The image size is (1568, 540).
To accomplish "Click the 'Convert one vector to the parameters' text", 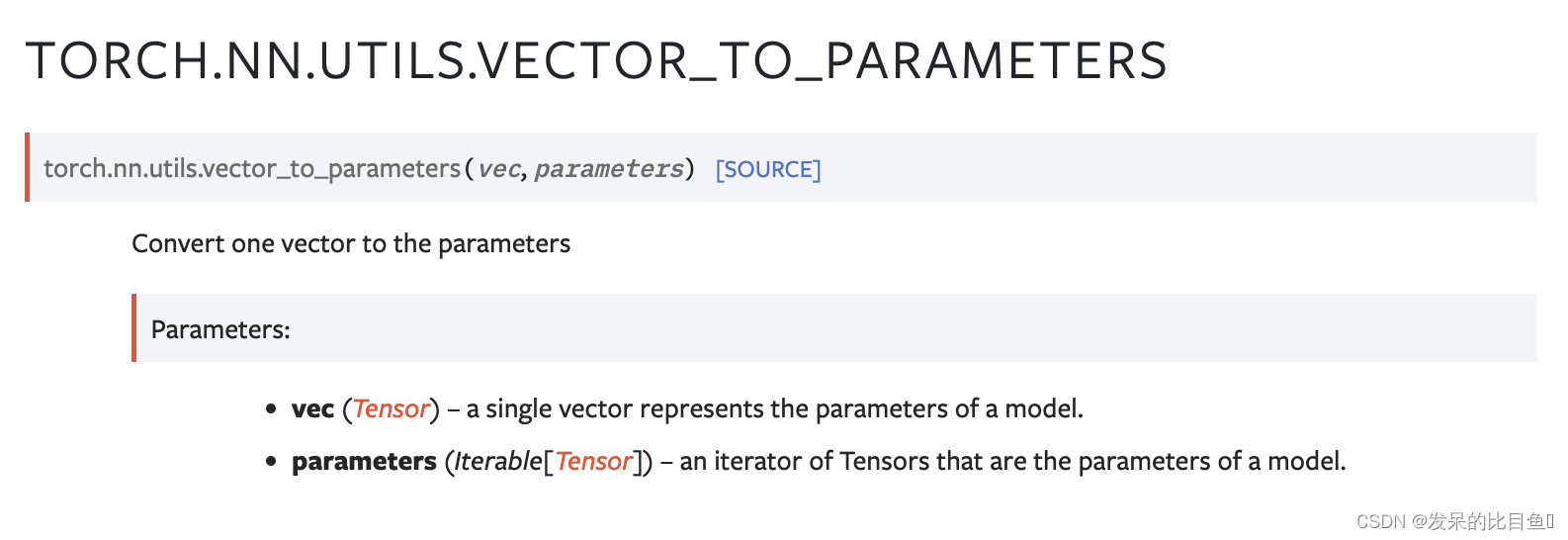I will point(351,243).
